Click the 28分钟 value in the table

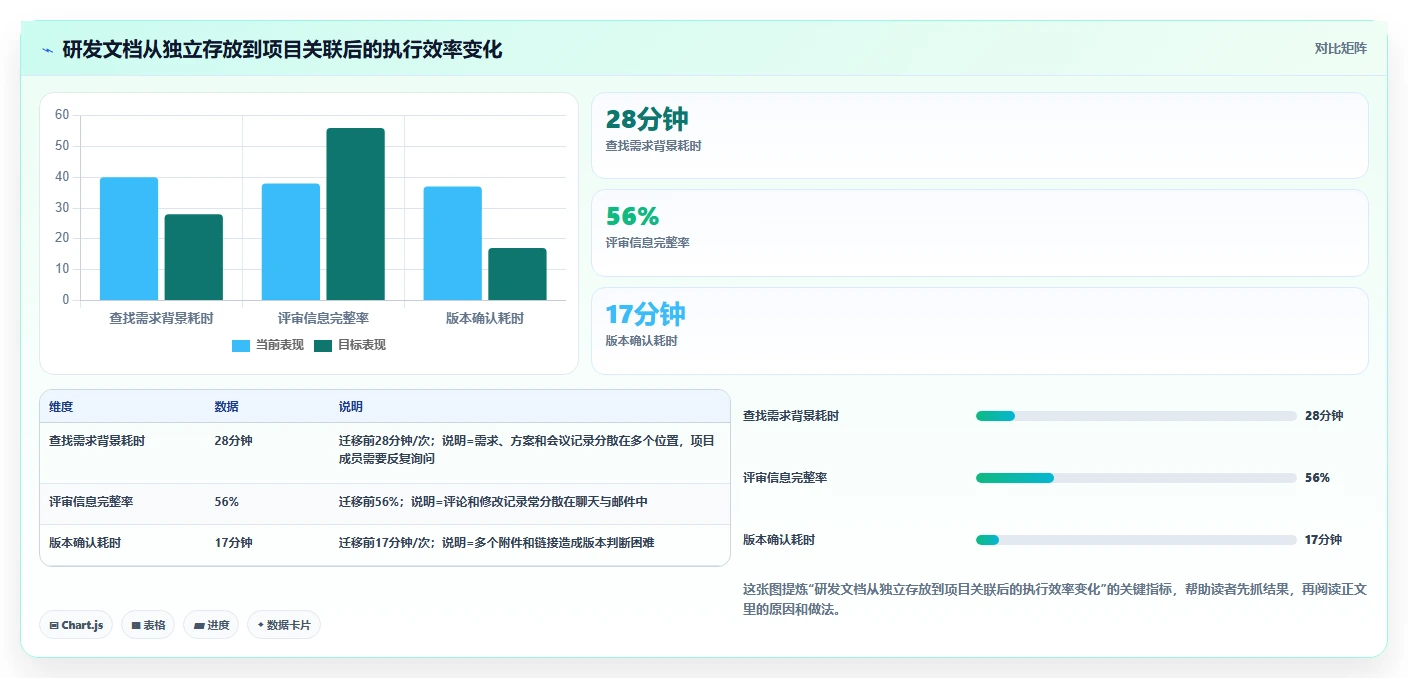[233, 441]
